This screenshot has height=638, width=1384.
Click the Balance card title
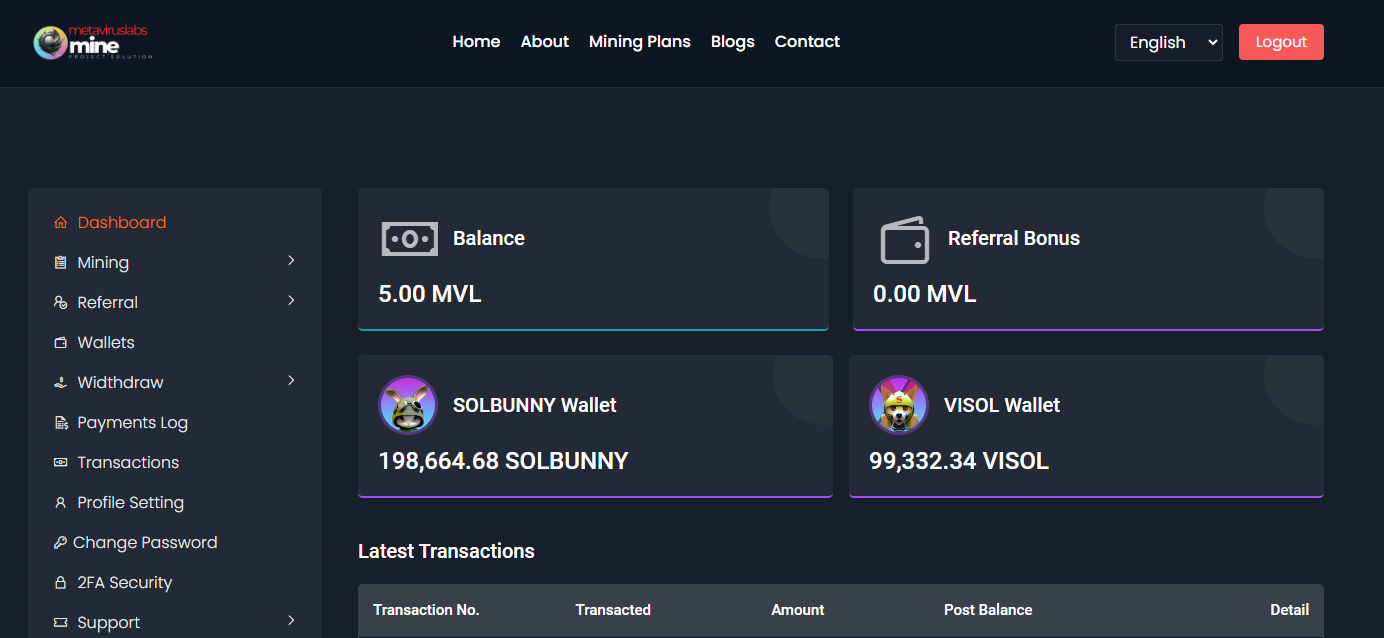pos(489,238)
